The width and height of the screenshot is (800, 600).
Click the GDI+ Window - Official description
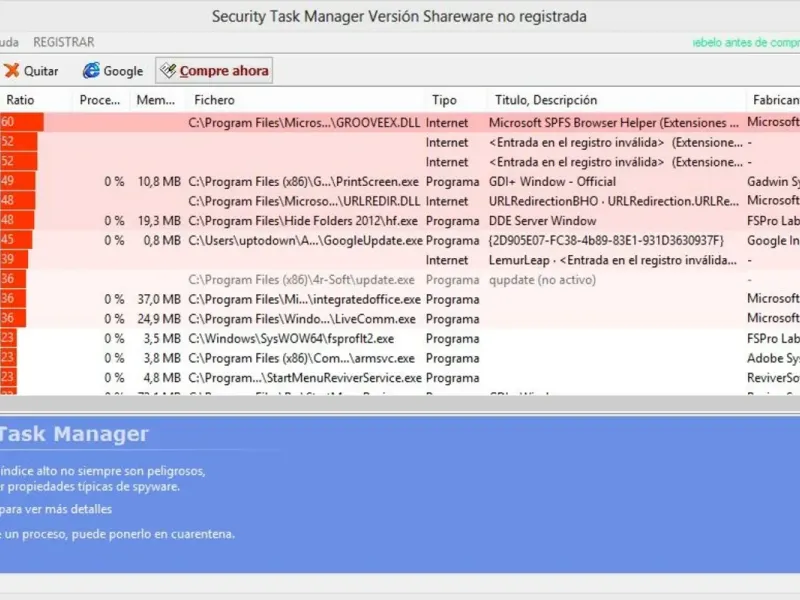click(552, 182)
